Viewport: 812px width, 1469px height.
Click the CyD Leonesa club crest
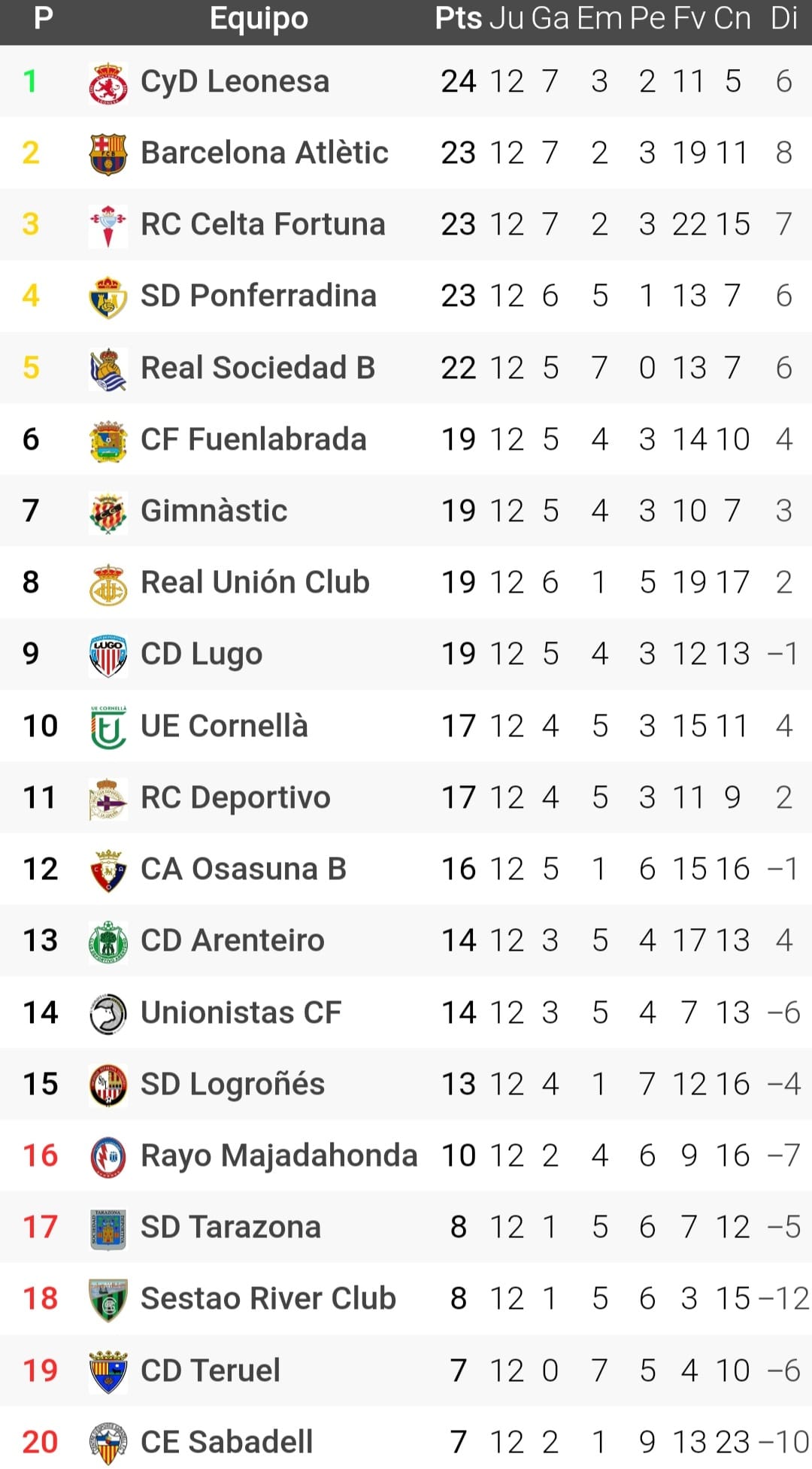[108, 82]
